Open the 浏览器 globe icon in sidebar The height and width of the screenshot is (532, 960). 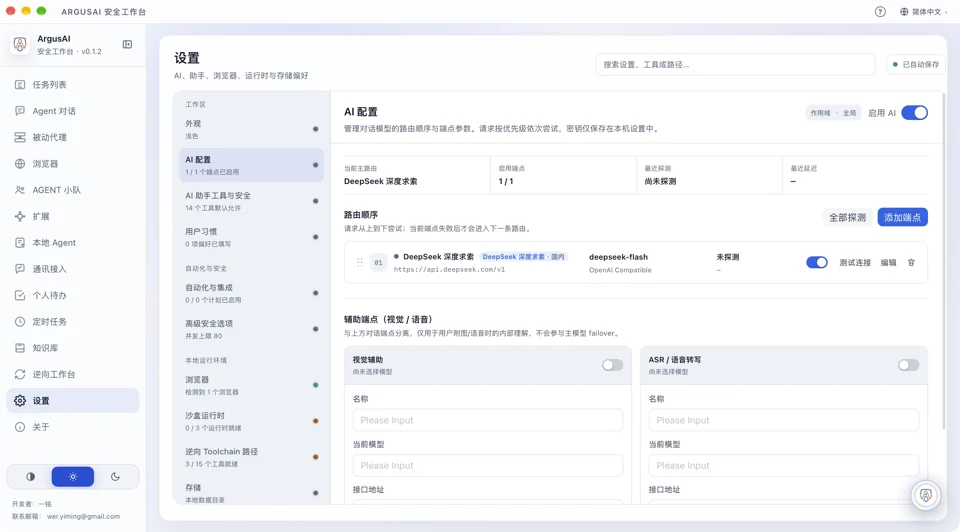click(20, 163)
